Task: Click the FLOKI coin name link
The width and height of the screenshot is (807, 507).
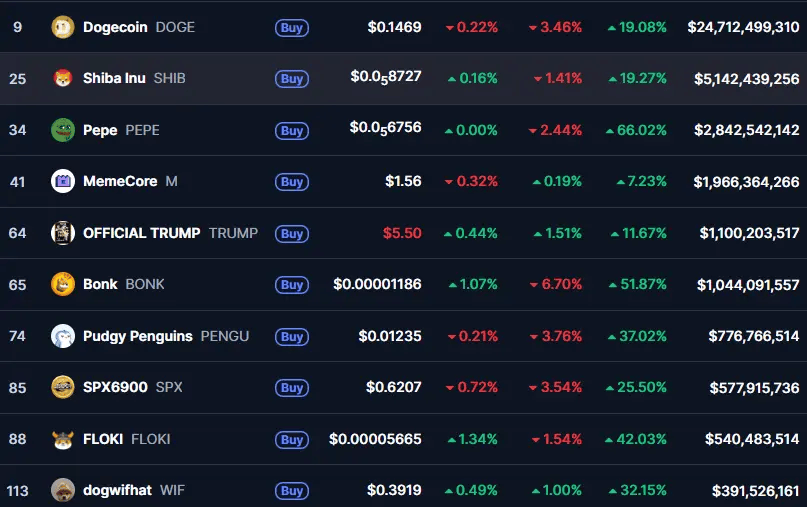Action: 103,439
